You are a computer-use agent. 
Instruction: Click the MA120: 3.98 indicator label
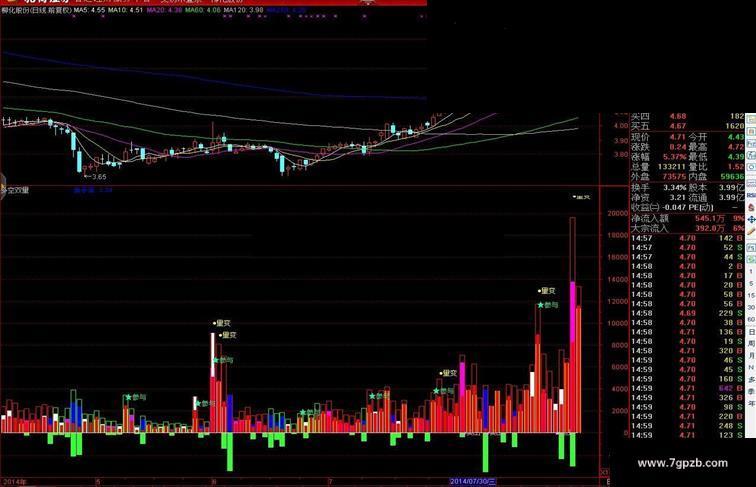[x=243, y=10]
